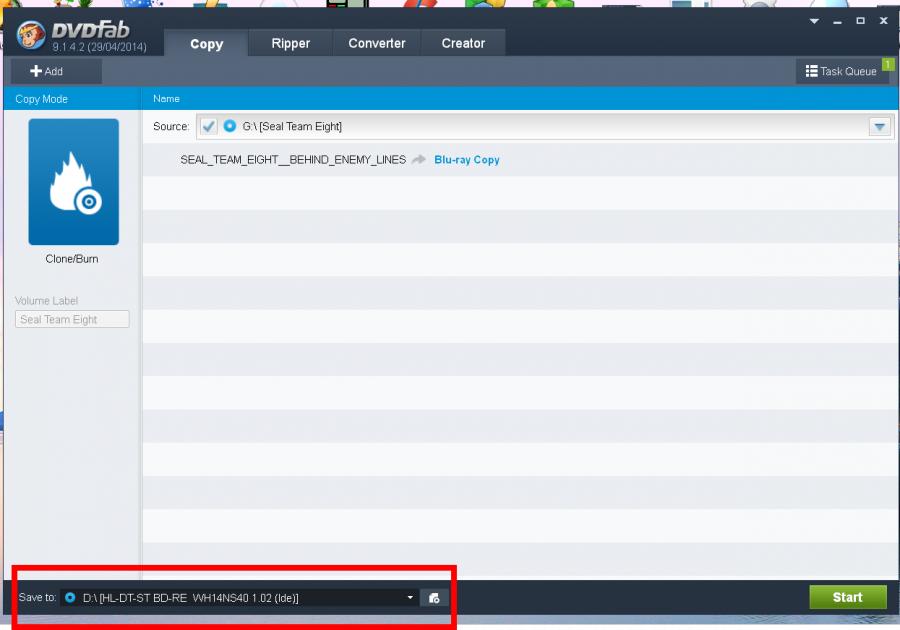Click the Add source button

tap(56, 71)
